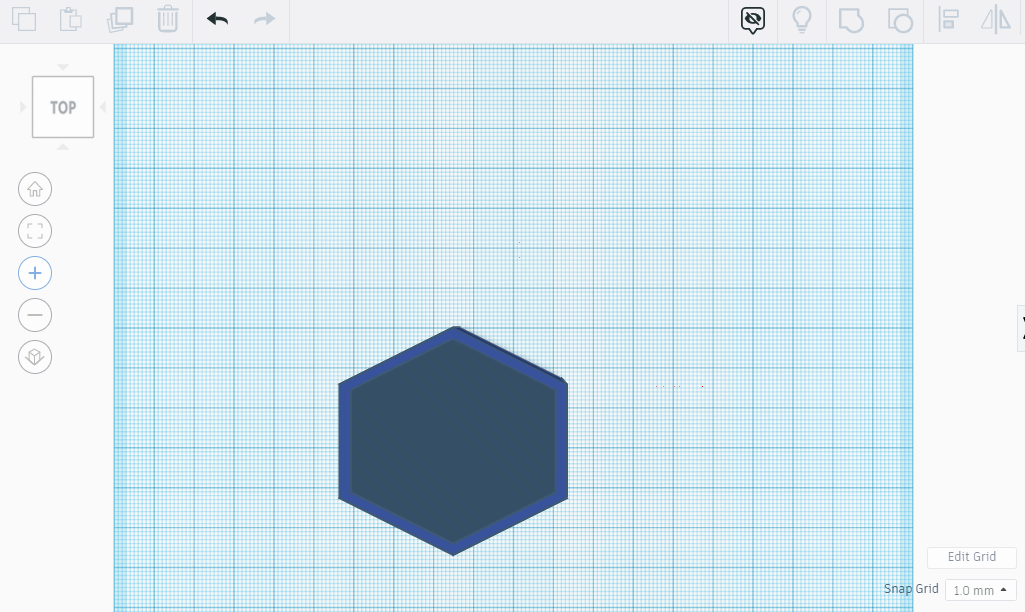The image size is (1025, 612).
Task: Click Edit Grid
Action: pos(971,557)
